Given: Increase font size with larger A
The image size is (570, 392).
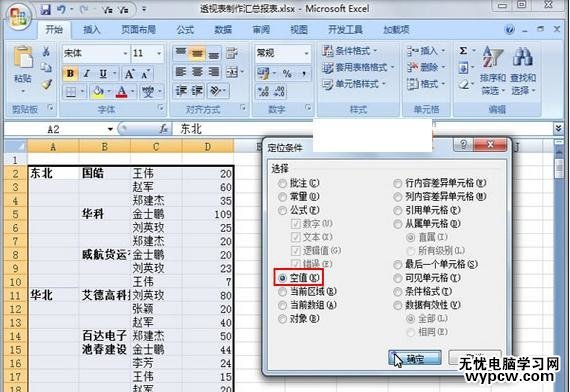Looking at the screenshot, I should (129, 74).
